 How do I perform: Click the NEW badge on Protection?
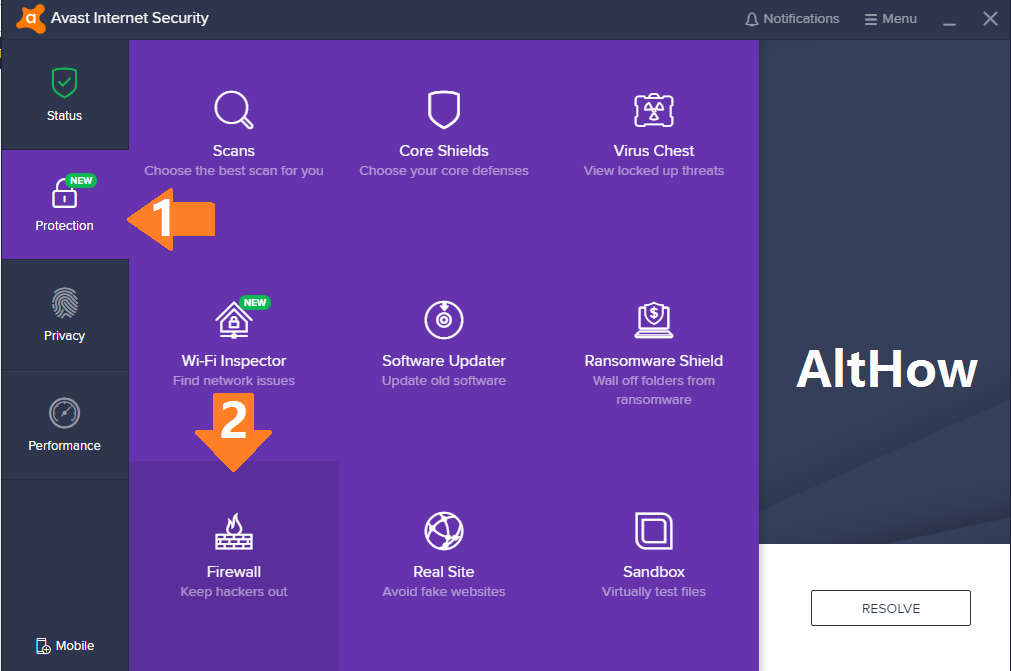(81, 180)
